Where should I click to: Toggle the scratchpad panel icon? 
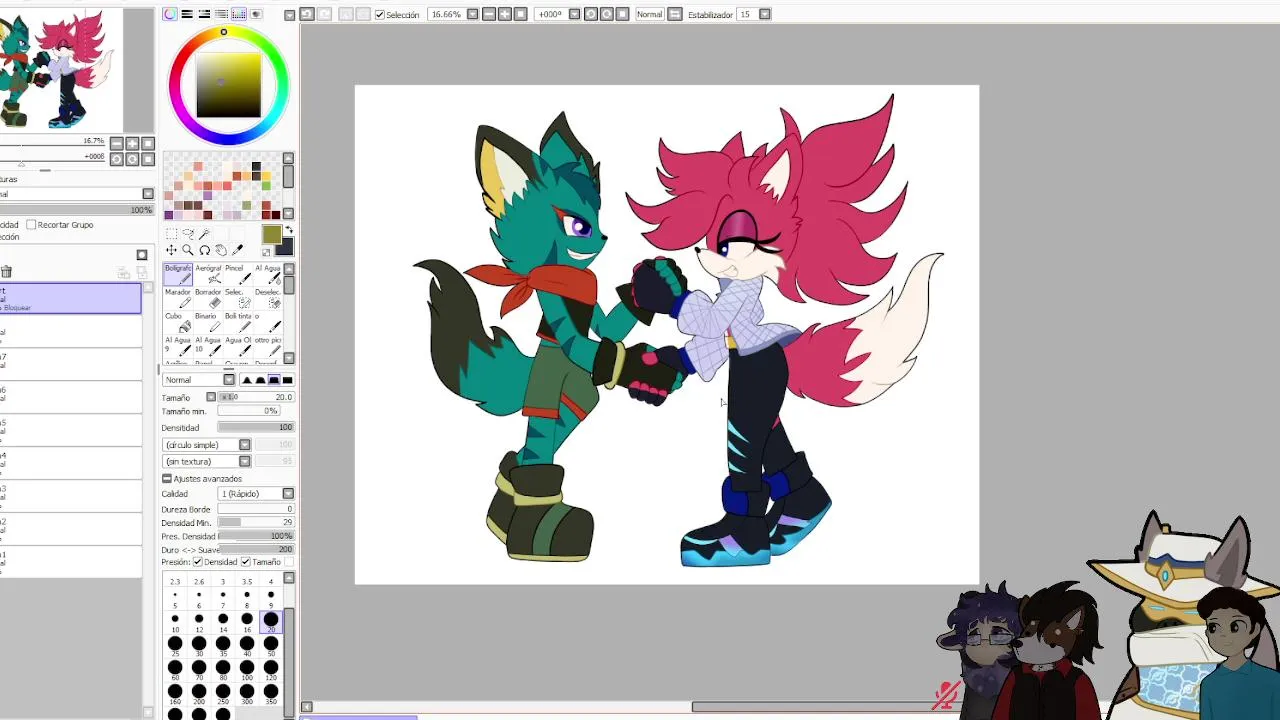pos(255,14)
